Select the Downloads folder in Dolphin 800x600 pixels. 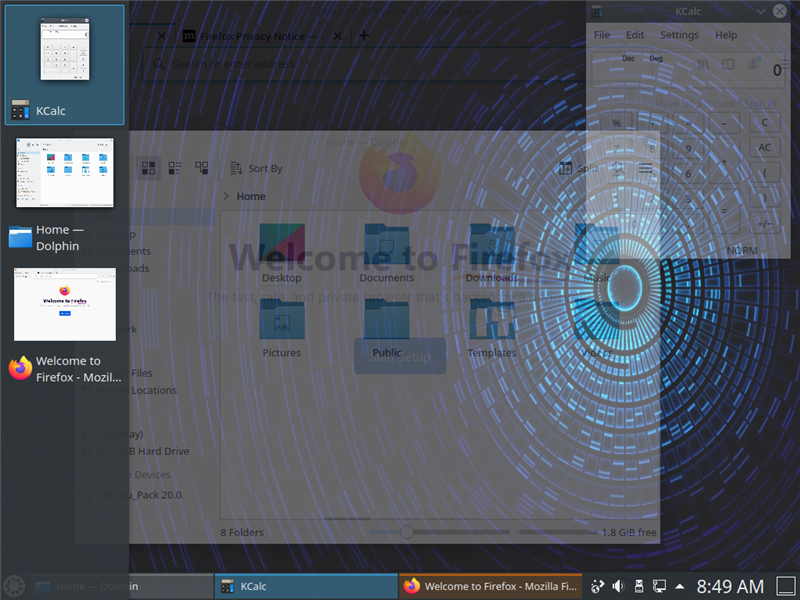point(492,253)
